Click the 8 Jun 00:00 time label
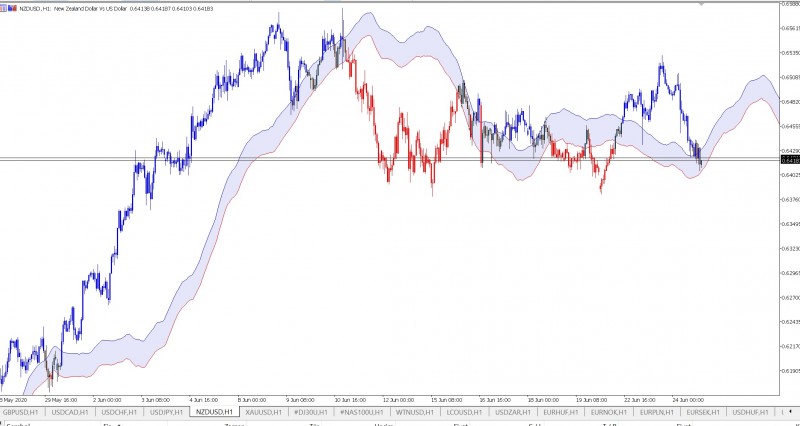This screenshot has height=426, width=800. click(252, 400)
